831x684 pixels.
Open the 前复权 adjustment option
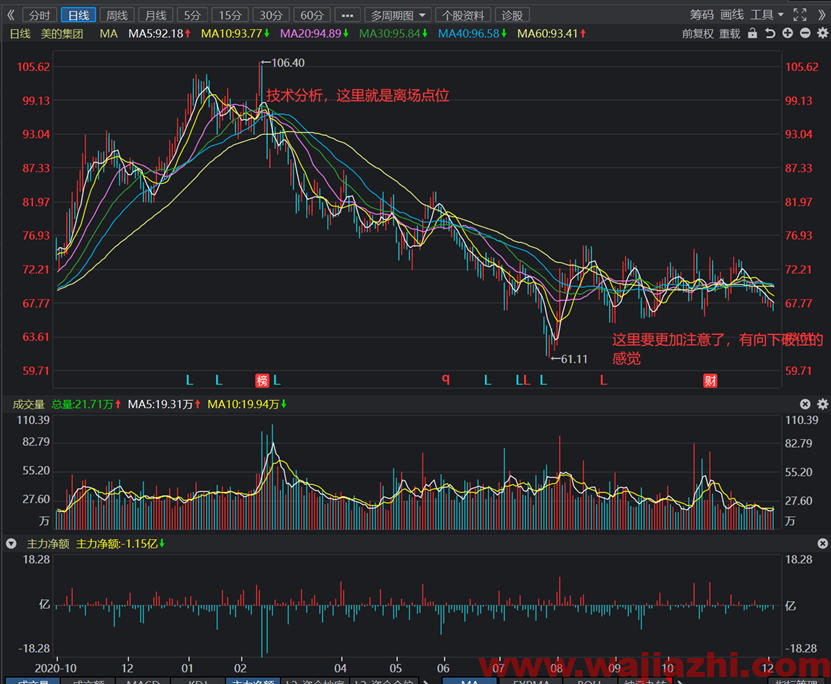pos(697,34)
